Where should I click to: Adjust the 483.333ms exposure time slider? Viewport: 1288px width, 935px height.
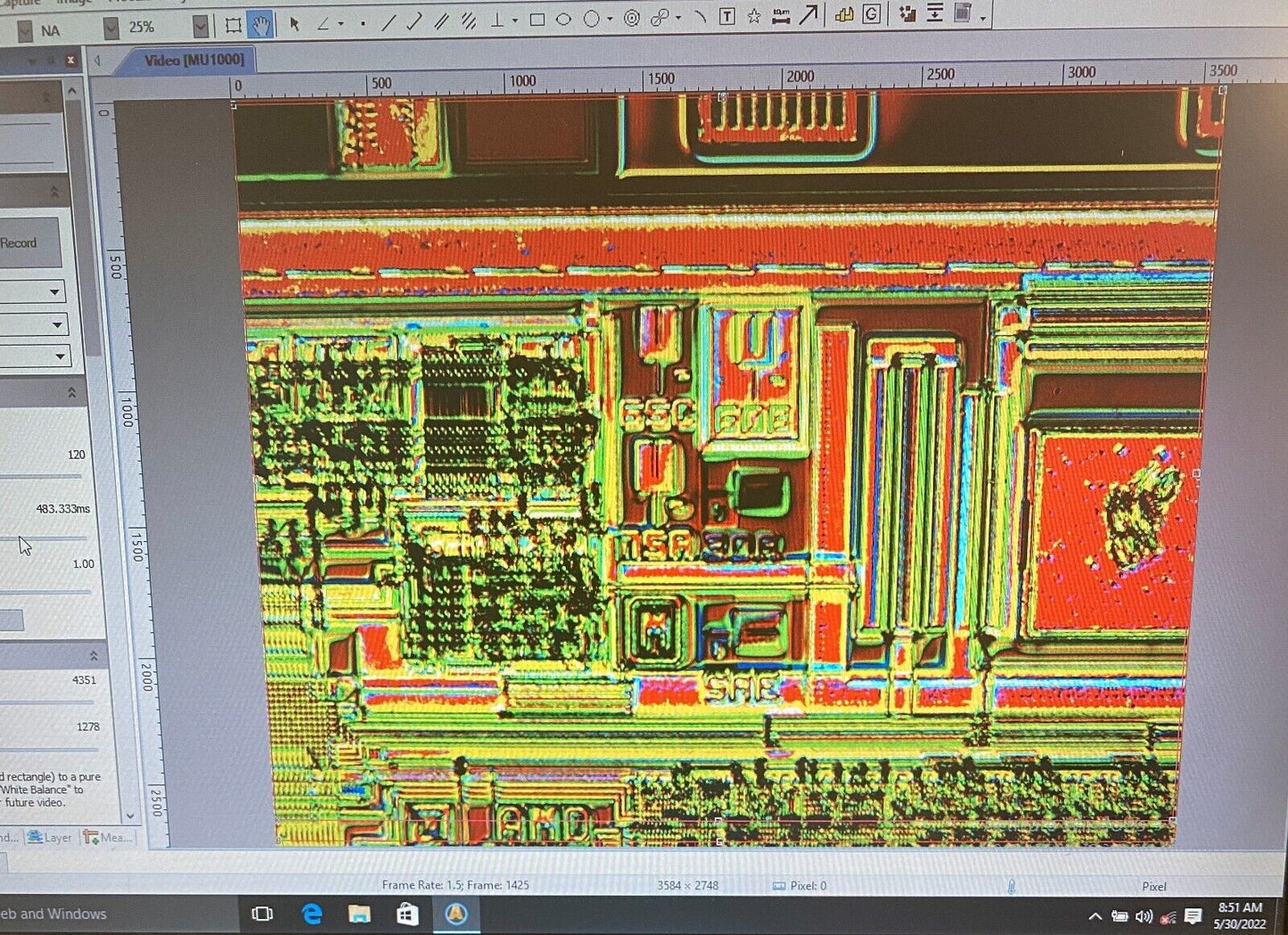(45, 537)
